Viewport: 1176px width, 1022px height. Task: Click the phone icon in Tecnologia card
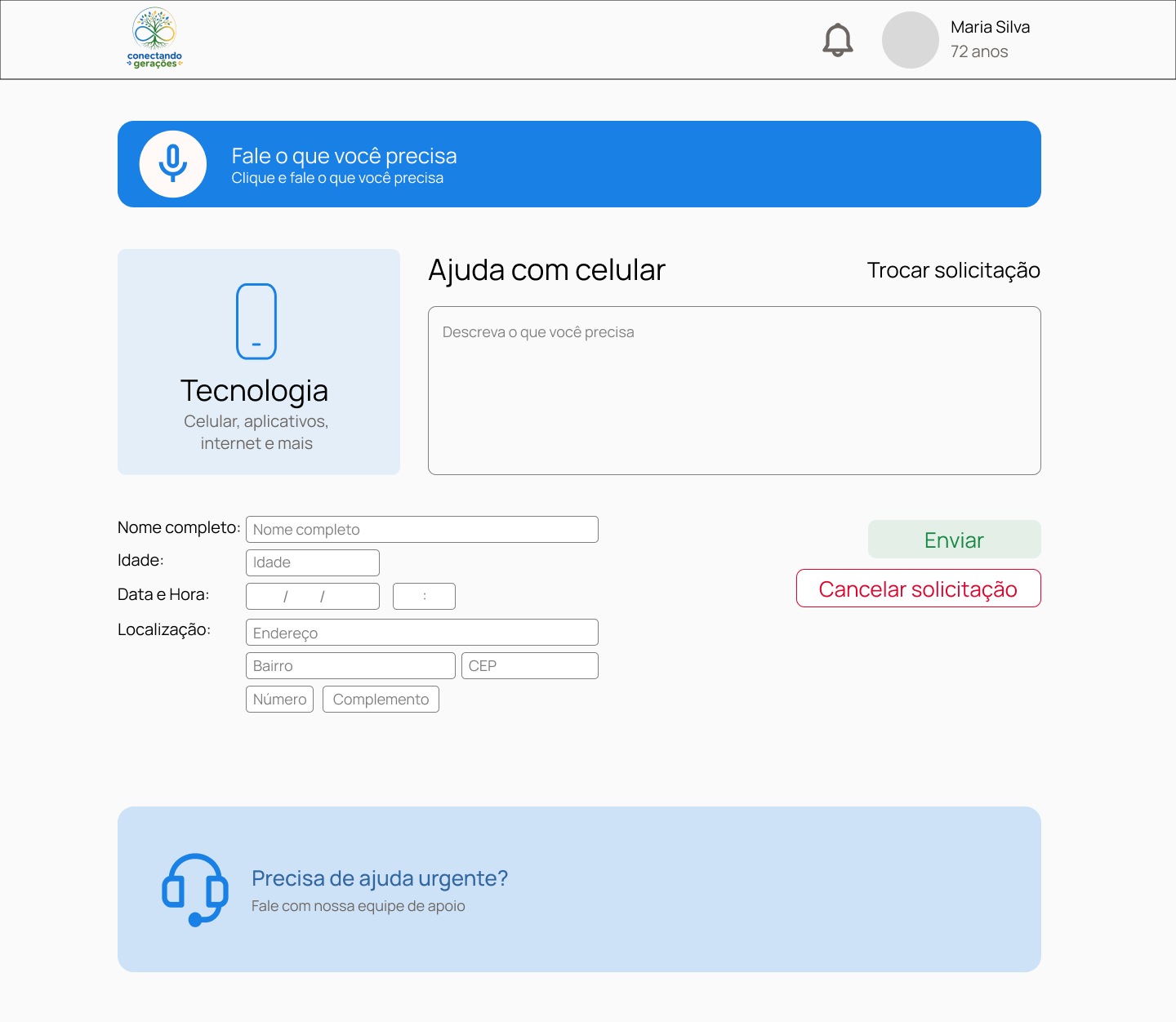[x=256, y=322]
